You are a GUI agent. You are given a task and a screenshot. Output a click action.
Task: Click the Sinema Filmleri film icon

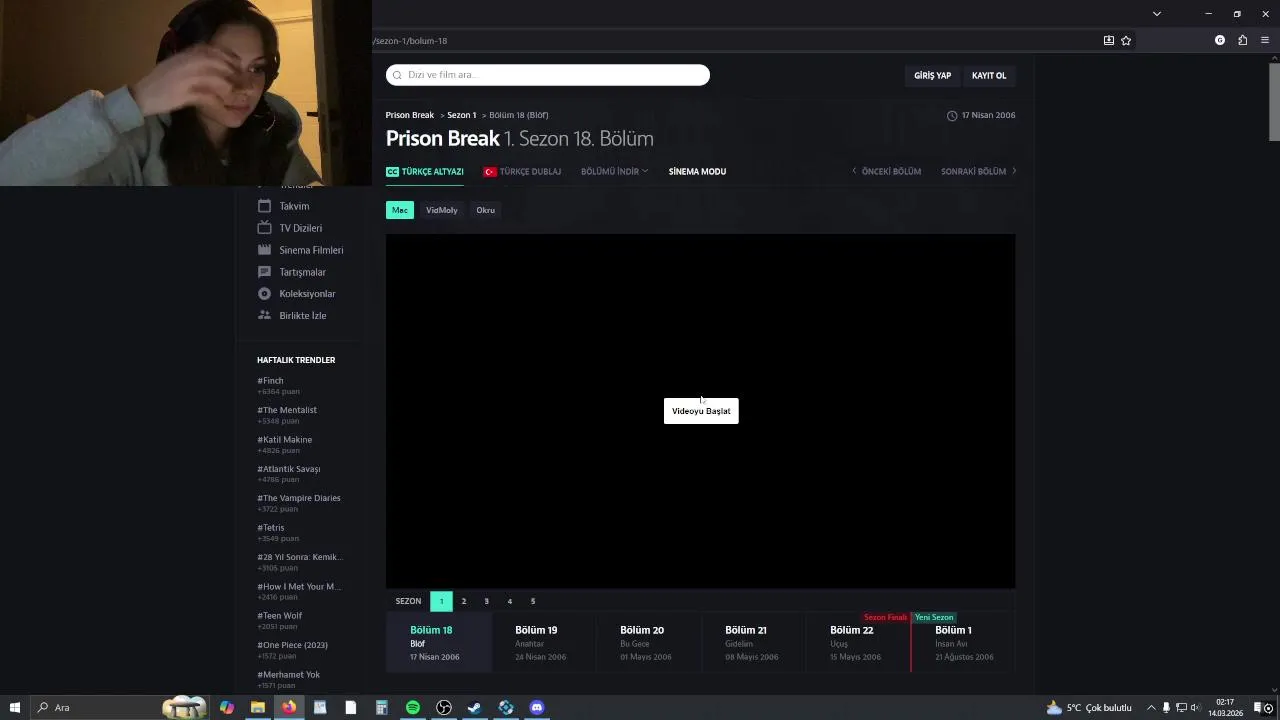click(264, 250)
